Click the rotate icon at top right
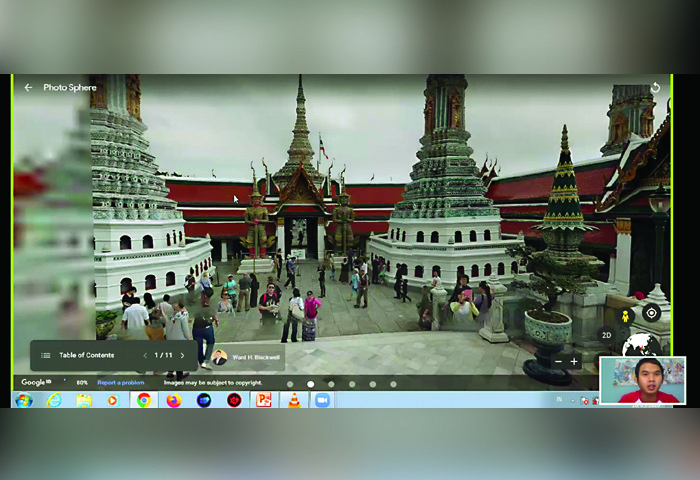Image resolution: width=700 pixels, height=480 pixels. tap(655, 88)
